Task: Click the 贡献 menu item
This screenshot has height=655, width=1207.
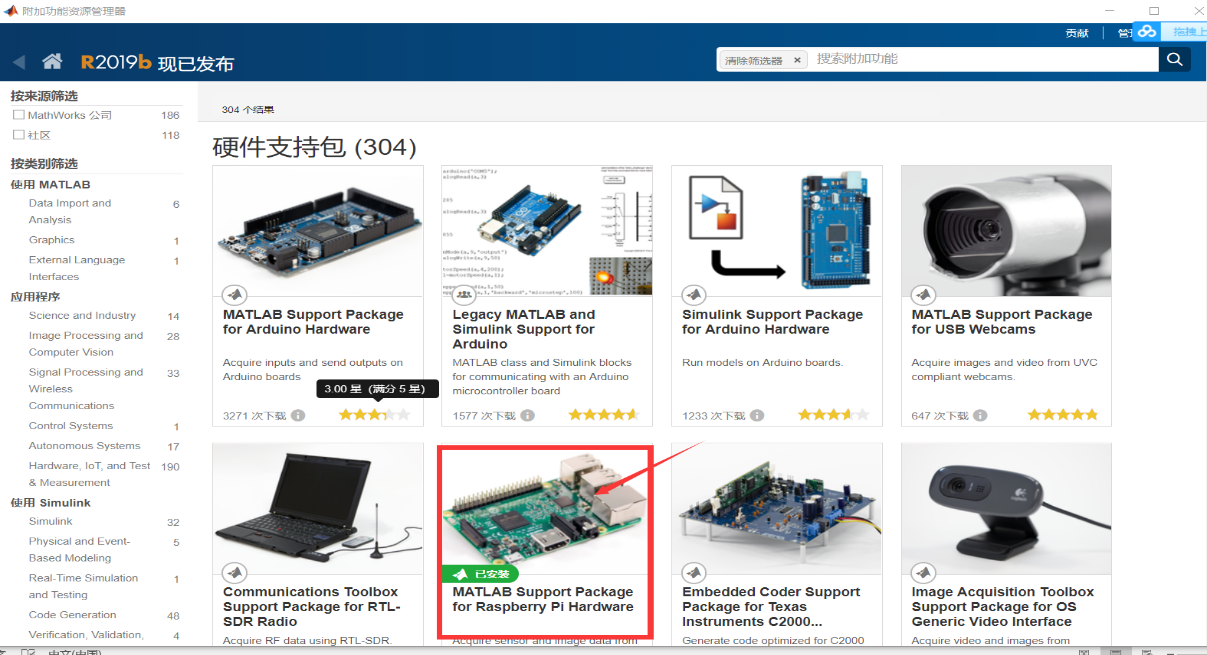Action: tap(1077, 32)
